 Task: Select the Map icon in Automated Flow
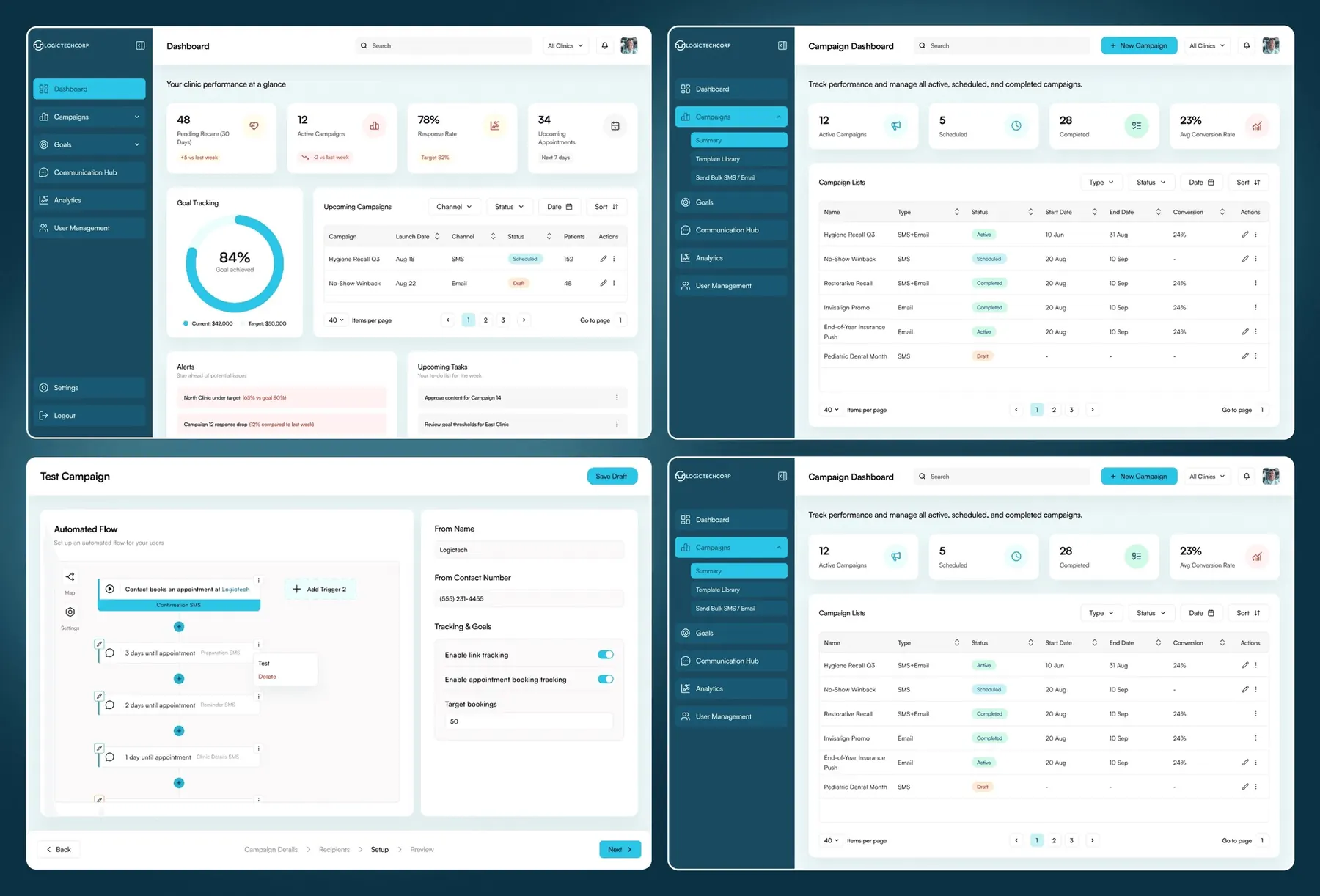(x=70, y=577)
